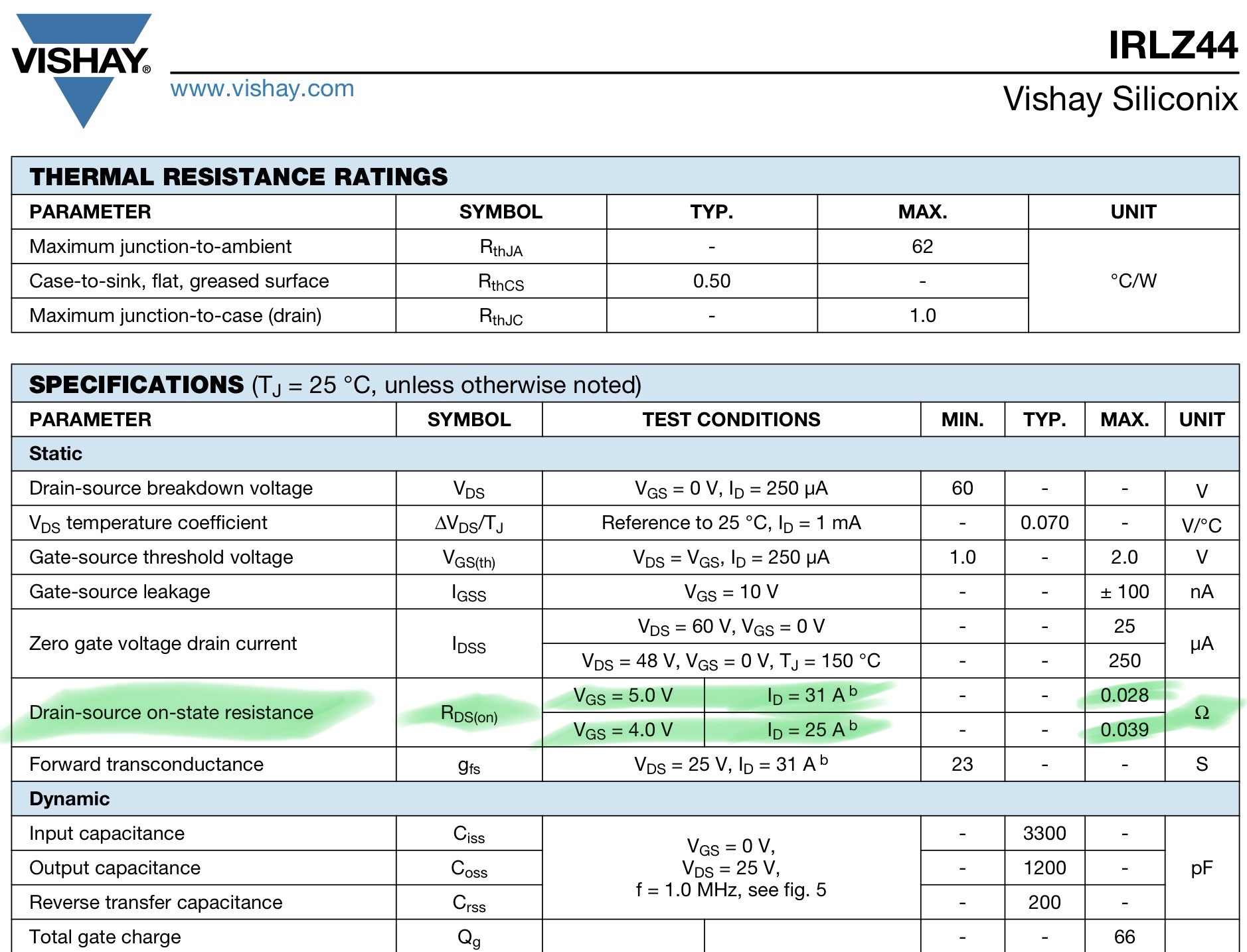Image resolution: width=1247 pixels, height=952 pixels.
Task: Click the 1.0 max junction-to-case value
Action: pyautogui.click(x=922, y=315)
